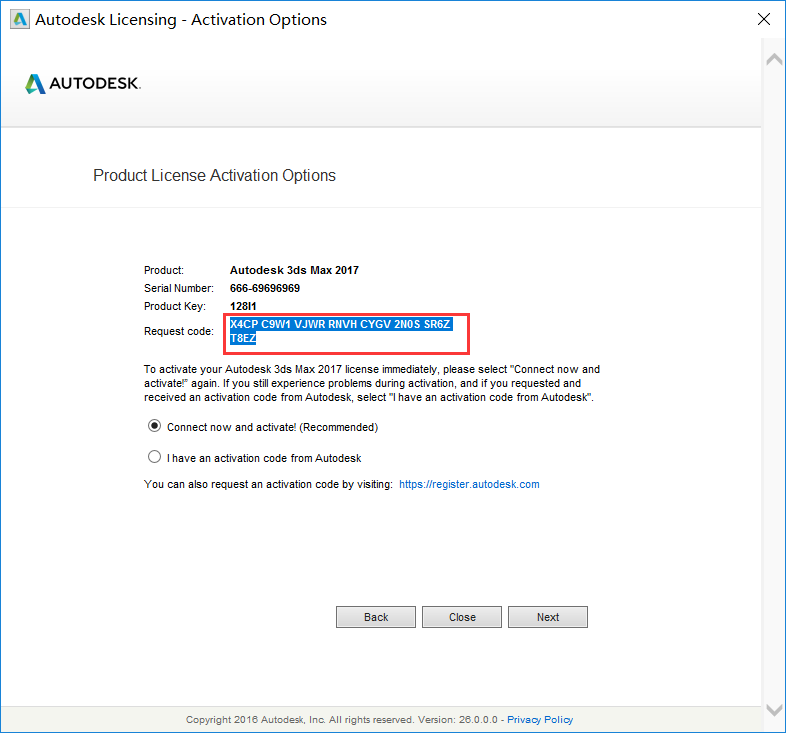
Task: Select "Connect now and activate!" radio option
Action: 154,426
